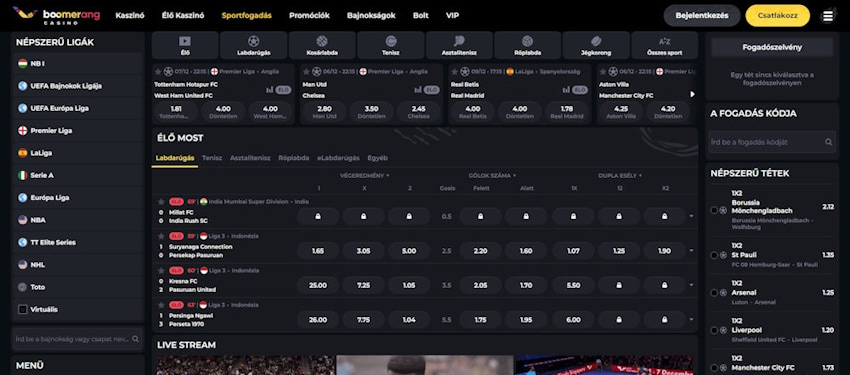Viewport: 850px width, 375px height.
Task: Select the Borussia Mönchengladbach popular bet radio
Action: [x=714, y=210]
